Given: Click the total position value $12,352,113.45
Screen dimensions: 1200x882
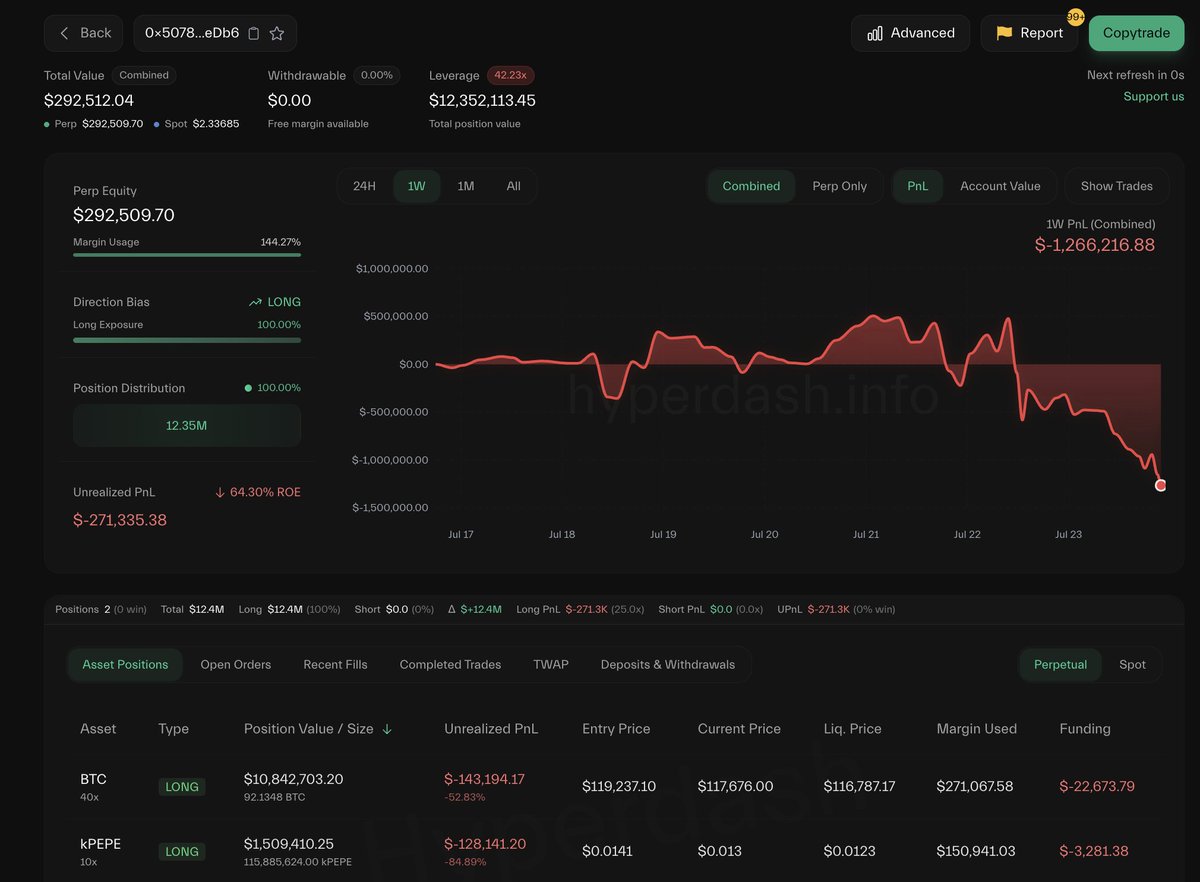Looking at the screenshot, I should [482, 100].
